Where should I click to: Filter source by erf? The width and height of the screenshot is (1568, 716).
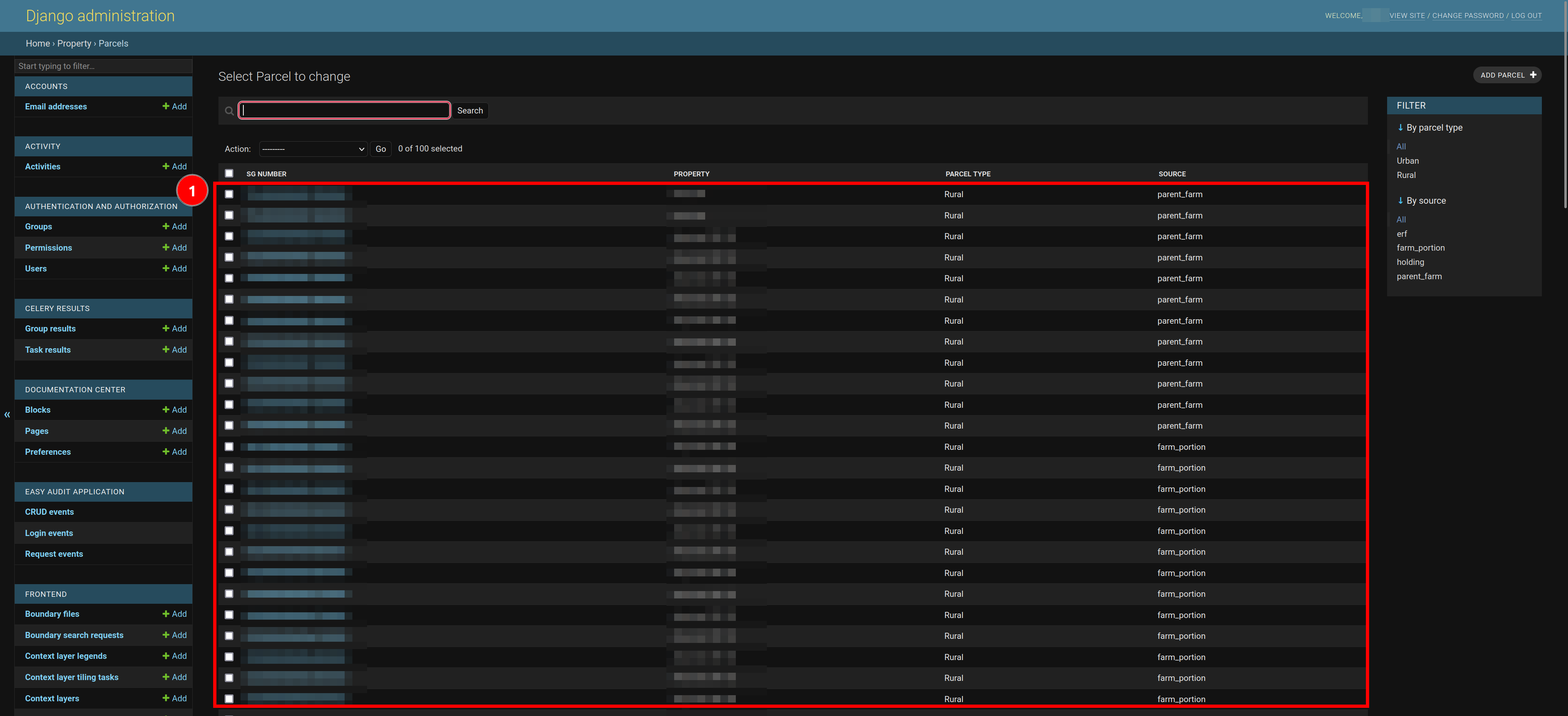(1401, 233)
